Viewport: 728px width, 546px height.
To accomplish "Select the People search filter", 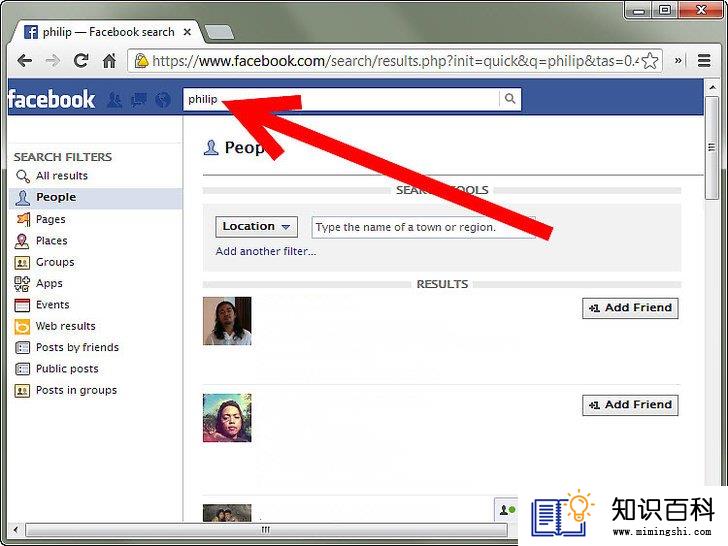I will 95,198.
